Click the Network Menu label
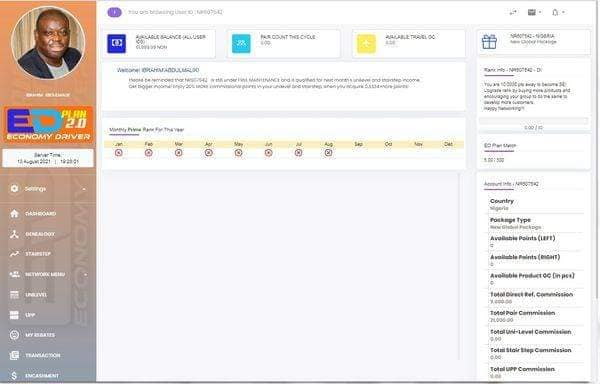Image resolution: width=600 pixels, height=384 pixels. (x=45, y=274)
